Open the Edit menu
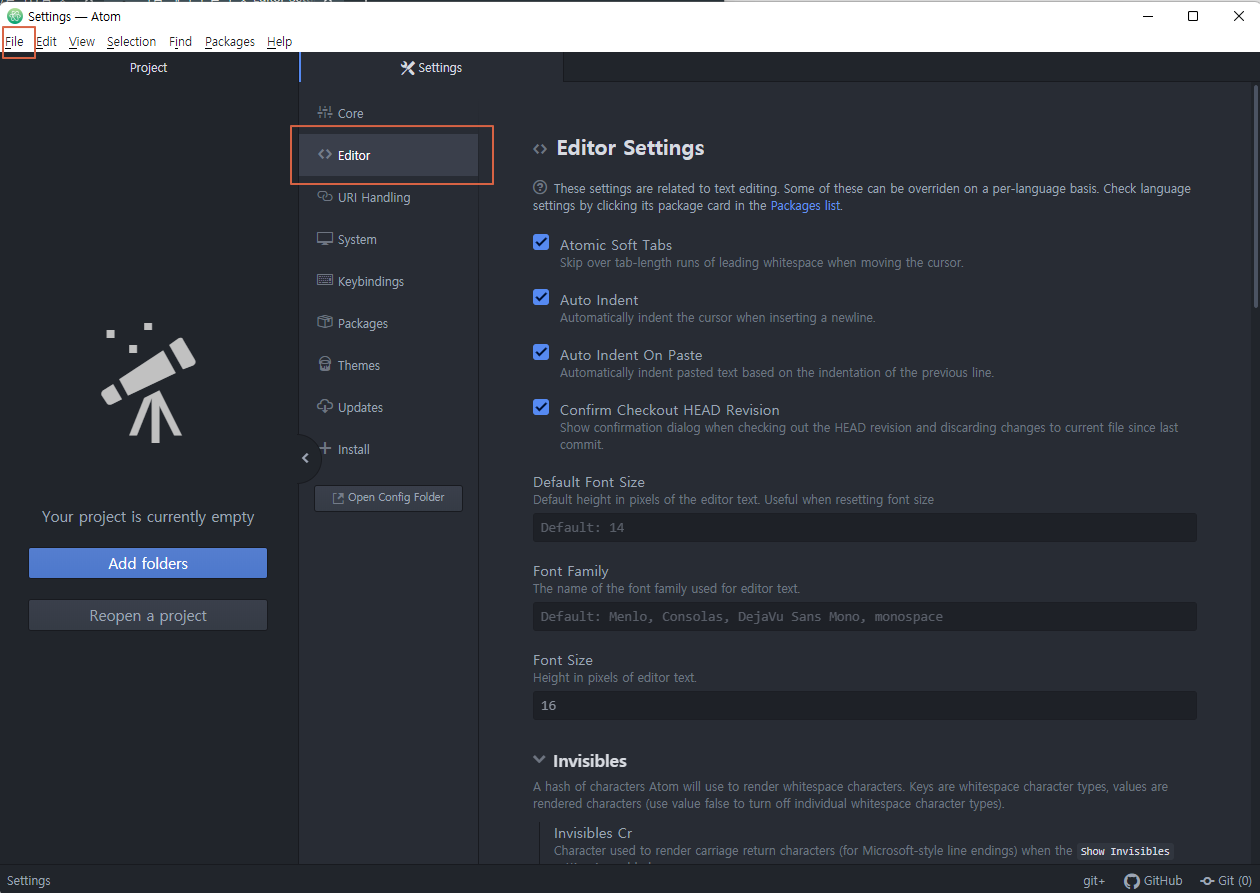This screenshot has height=893, width=1260. click(x=46, y=41)
